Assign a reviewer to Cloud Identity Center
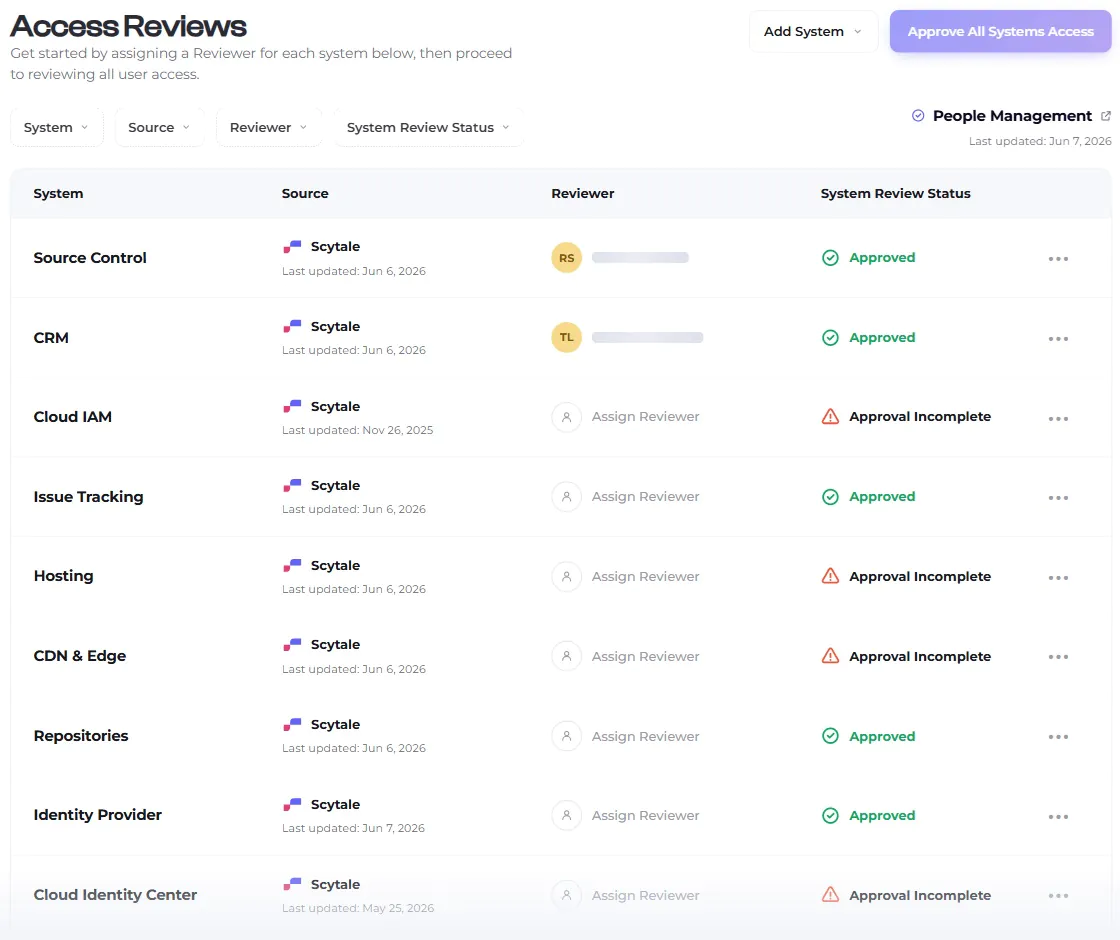 [x=645, y=896]
